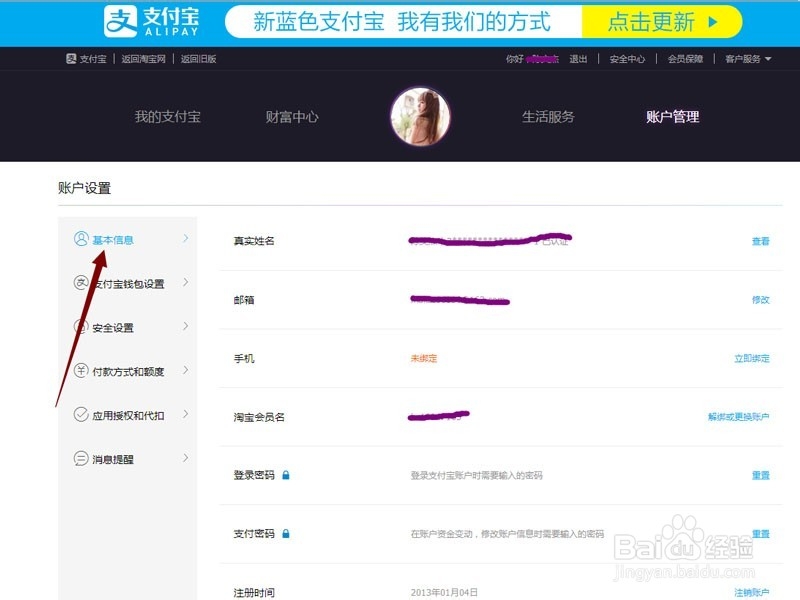This screenshot has height=600, width=800.
Task: Click 查看 for 真实姓名
Action: point(760,241)
